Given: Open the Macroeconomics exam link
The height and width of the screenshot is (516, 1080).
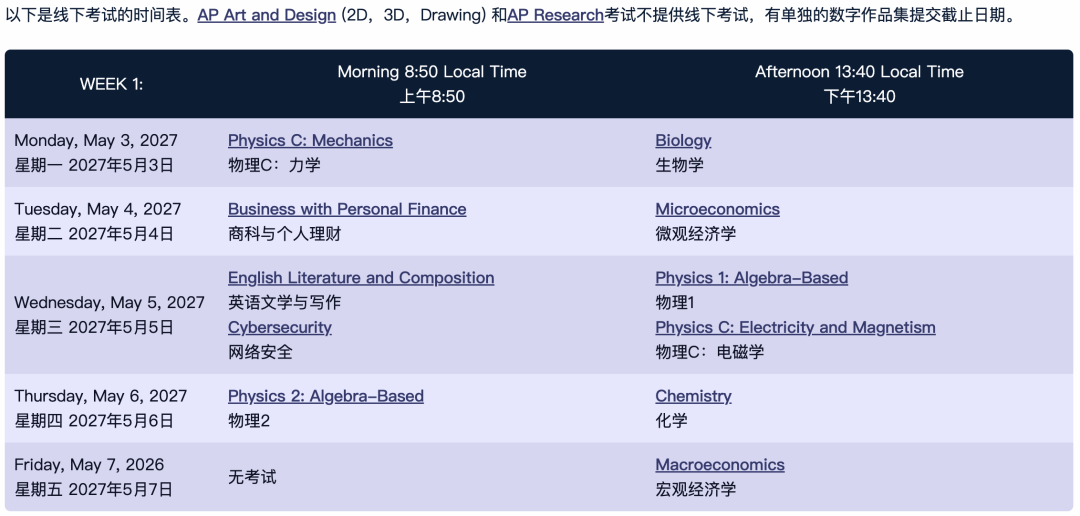Looking at the screenshot, I should pos(720,465).
